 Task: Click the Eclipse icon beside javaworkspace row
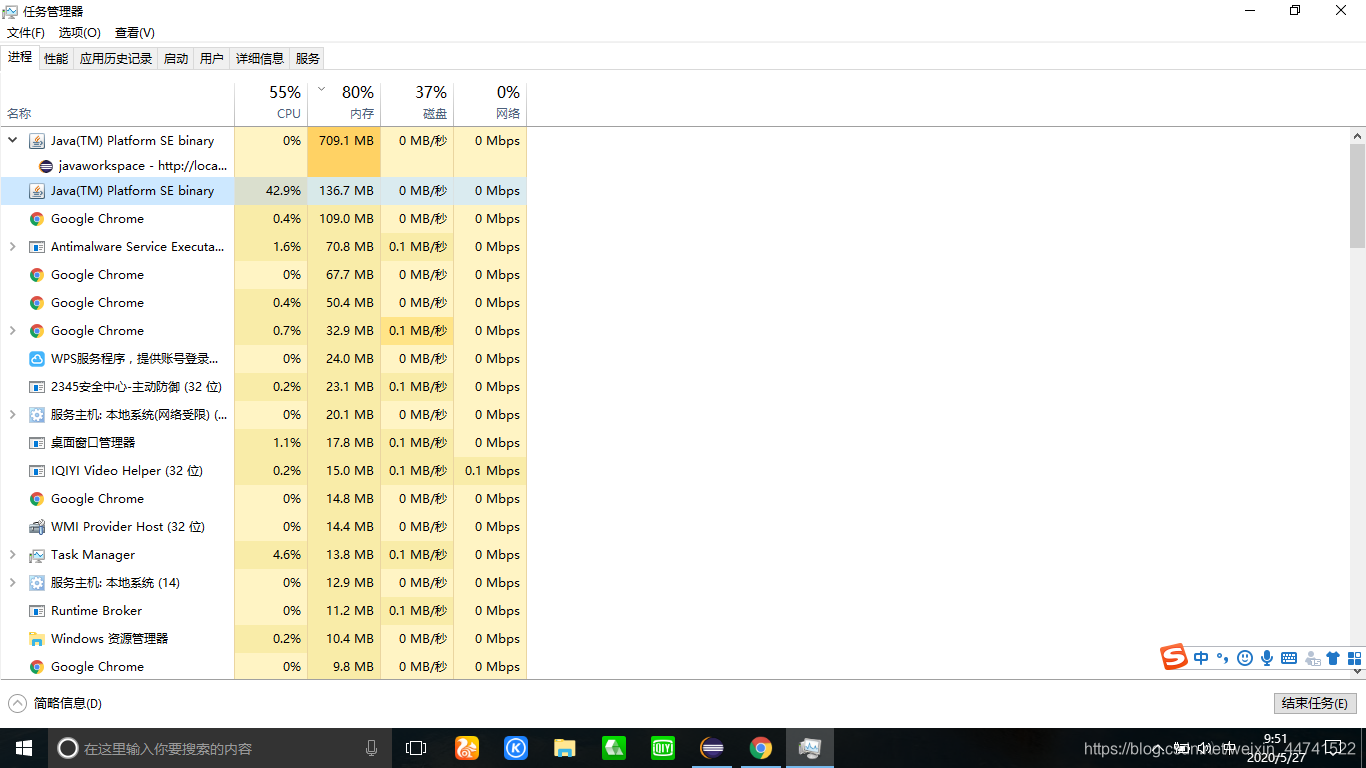tap(45, 166)
